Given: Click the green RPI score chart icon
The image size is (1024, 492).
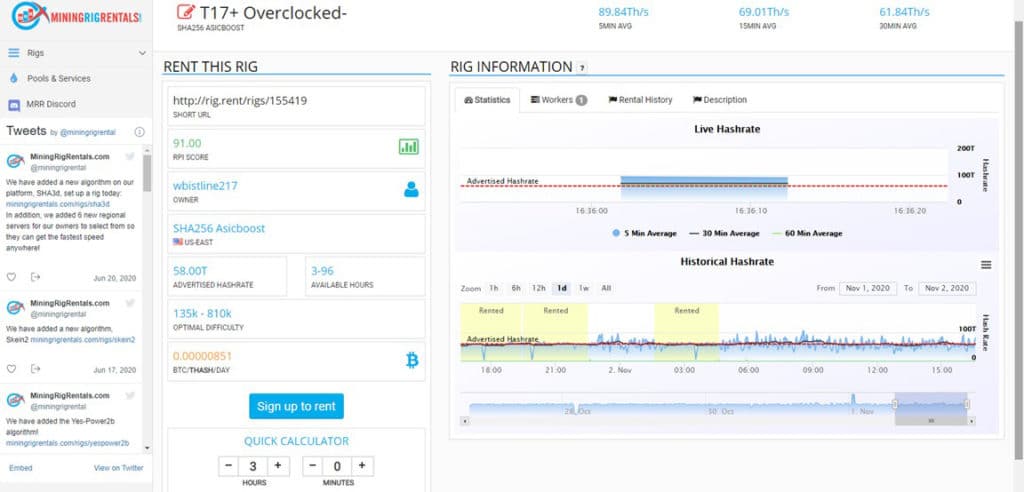Looking at the screenshot, I should point(409,147).
